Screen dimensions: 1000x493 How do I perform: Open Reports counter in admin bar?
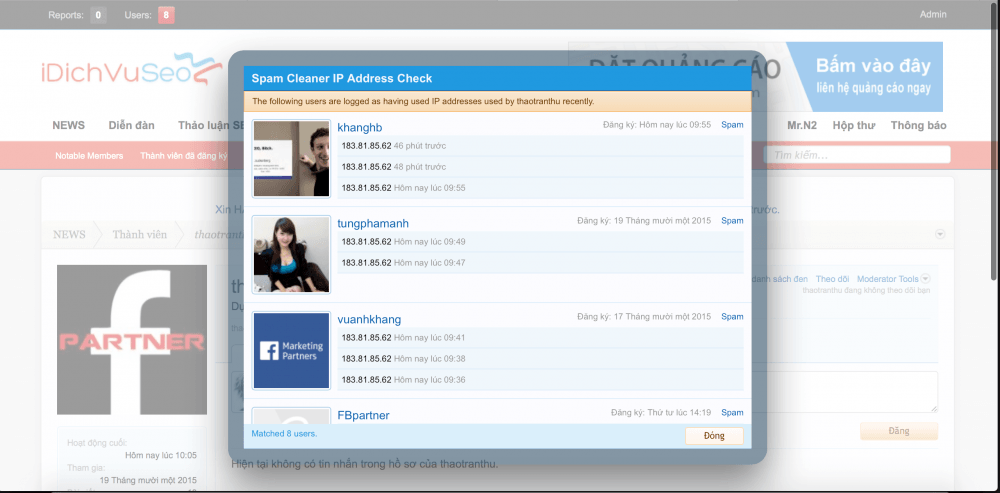tap(77, 15)
